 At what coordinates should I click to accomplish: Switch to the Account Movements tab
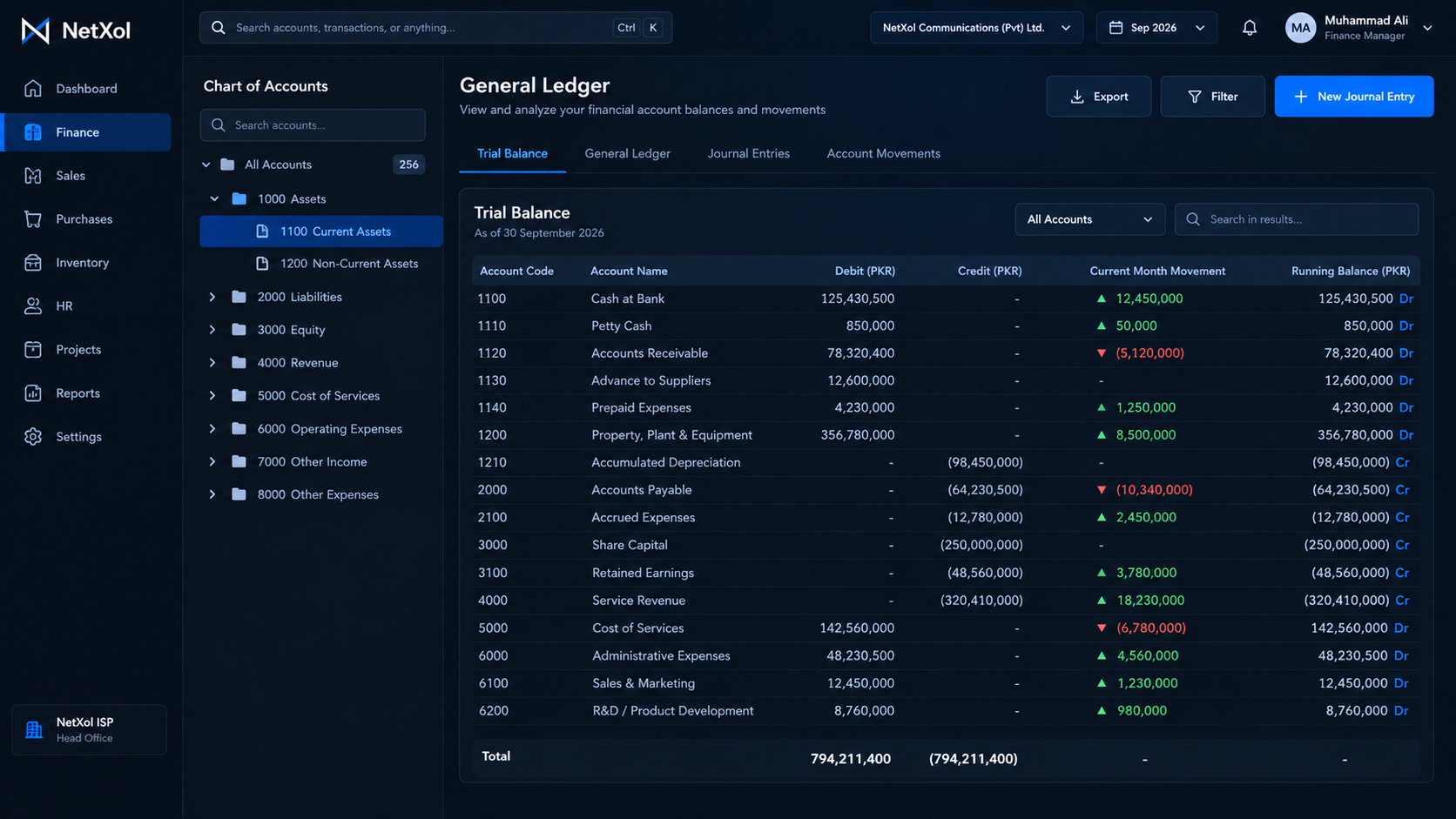point(883,154)
